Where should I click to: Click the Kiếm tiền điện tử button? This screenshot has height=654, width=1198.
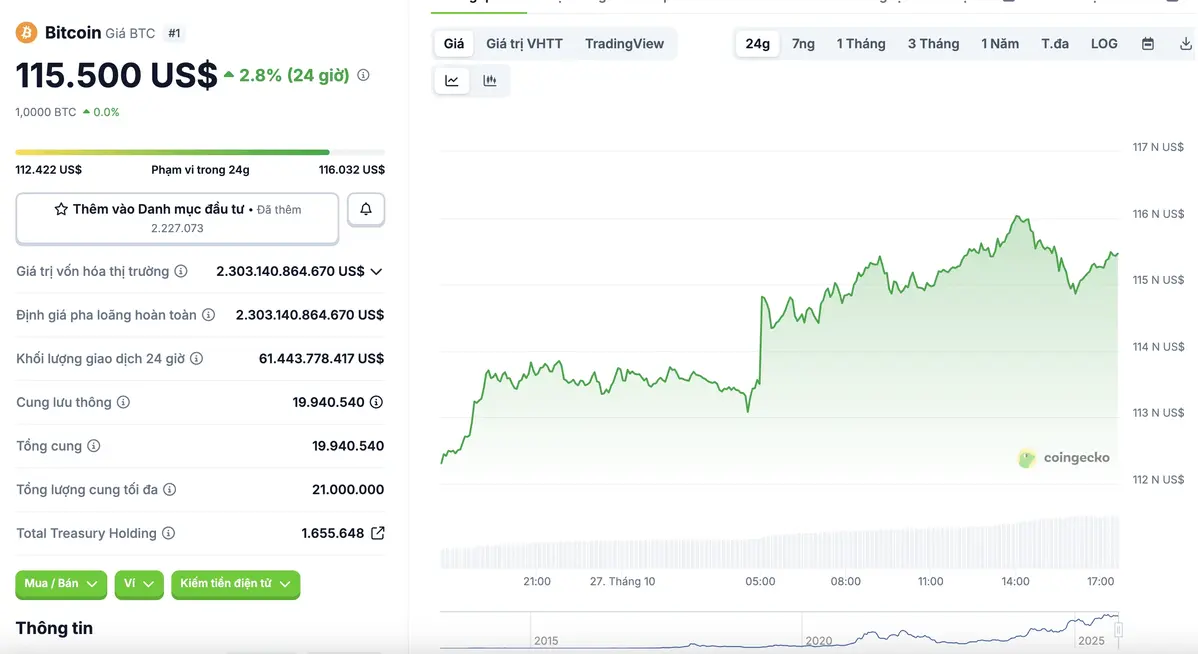click(x=235, y=585)
